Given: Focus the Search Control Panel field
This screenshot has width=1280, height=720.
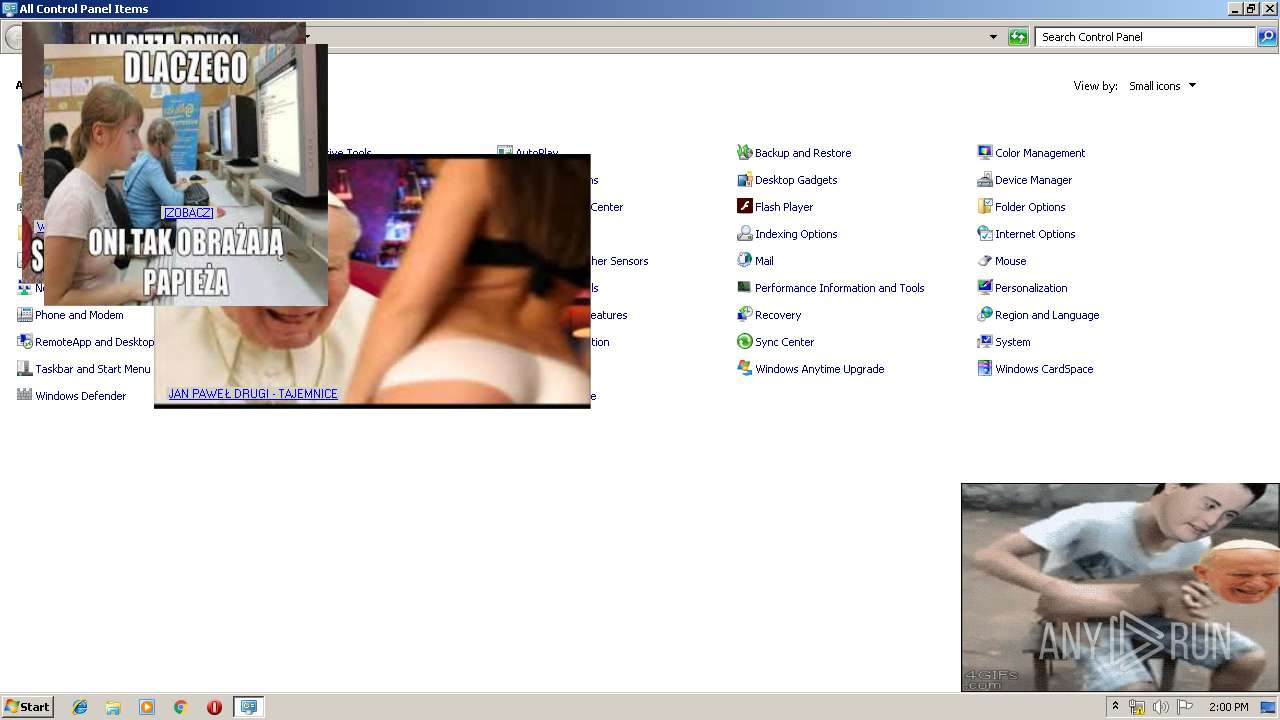Looking at the screenshot, I should (1145, 37).
